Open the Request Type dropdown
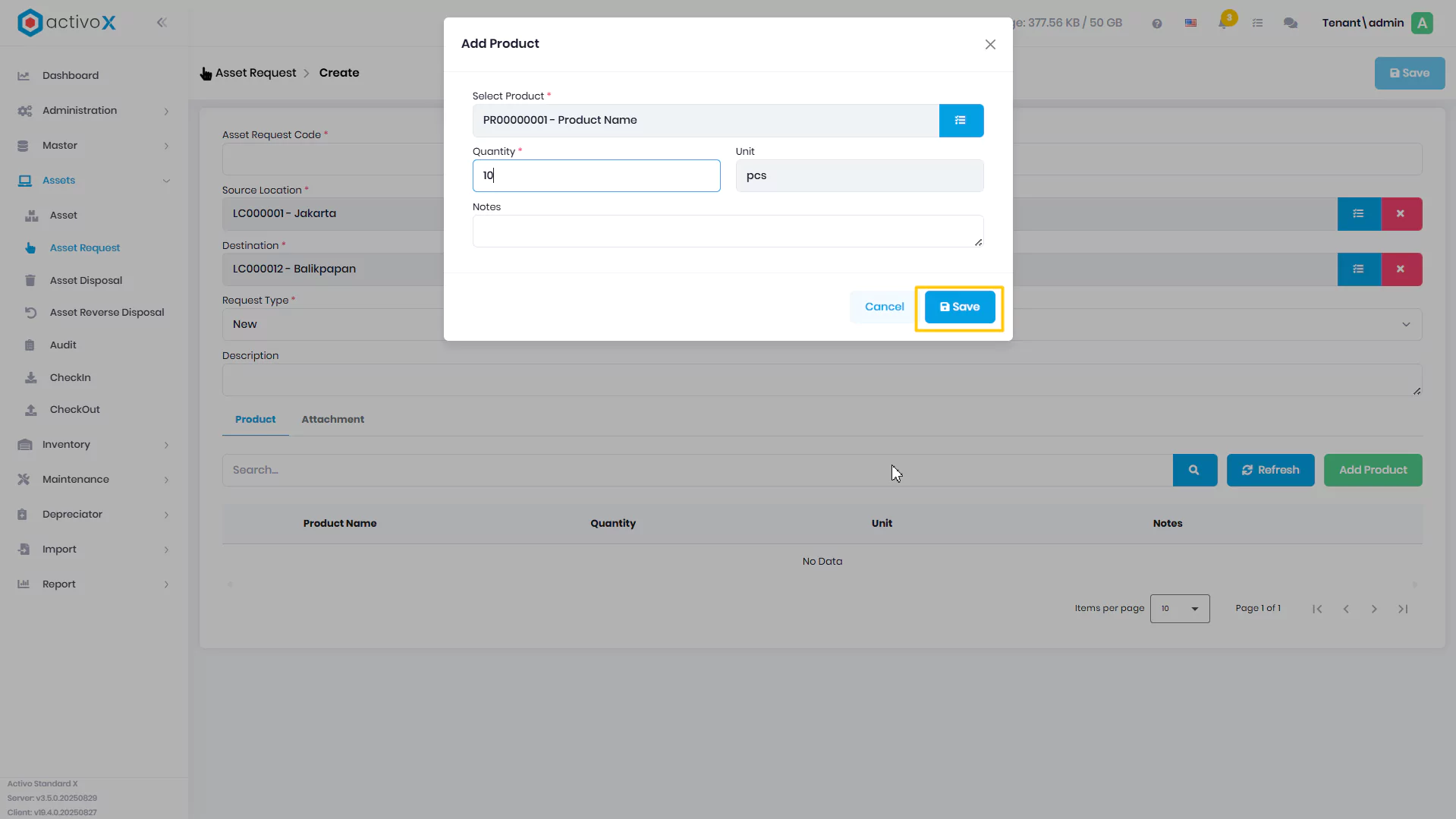 [822, 325]
